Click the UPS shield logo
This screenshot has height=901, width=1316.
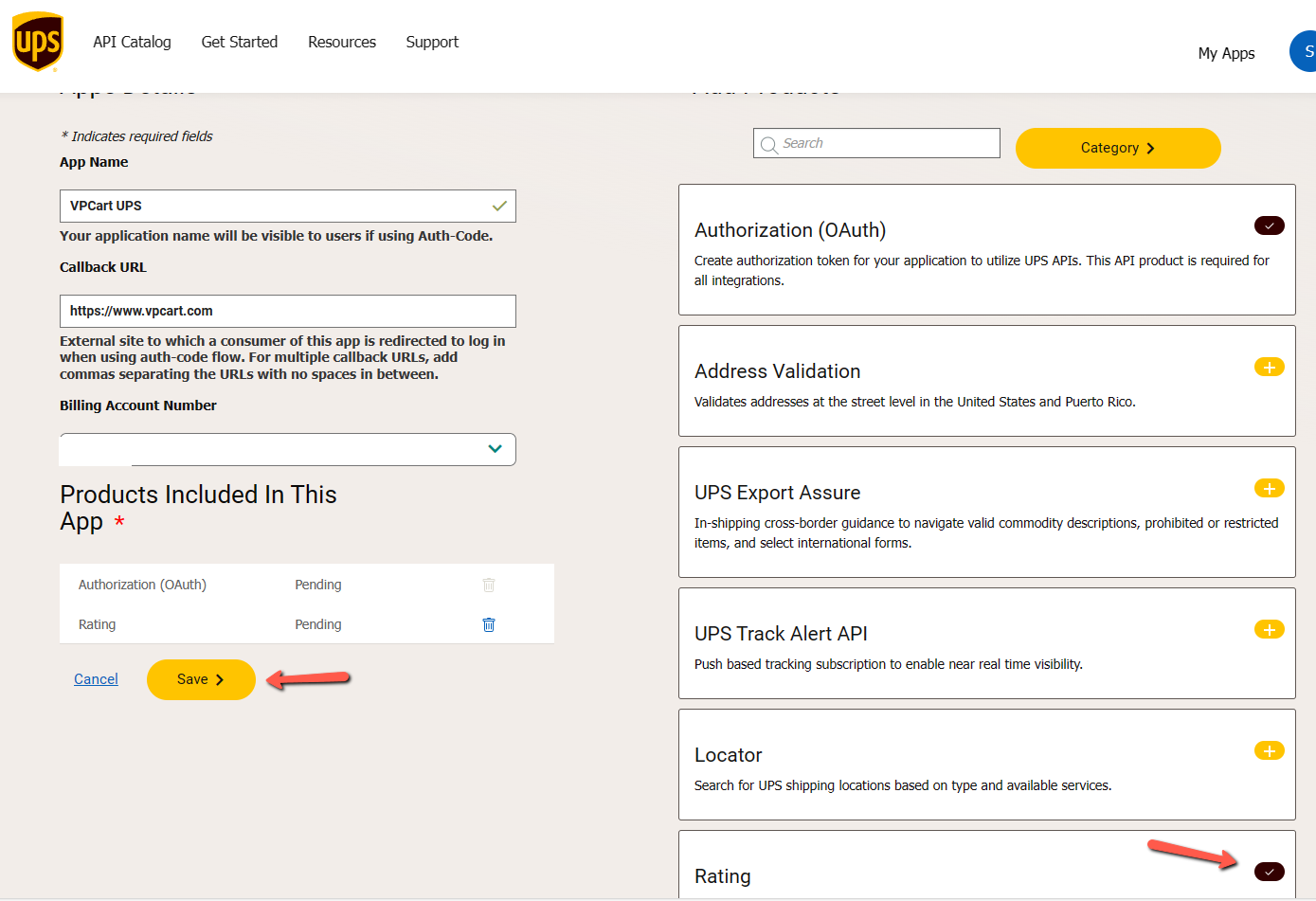pyautogui.click(x=38, y=42)
